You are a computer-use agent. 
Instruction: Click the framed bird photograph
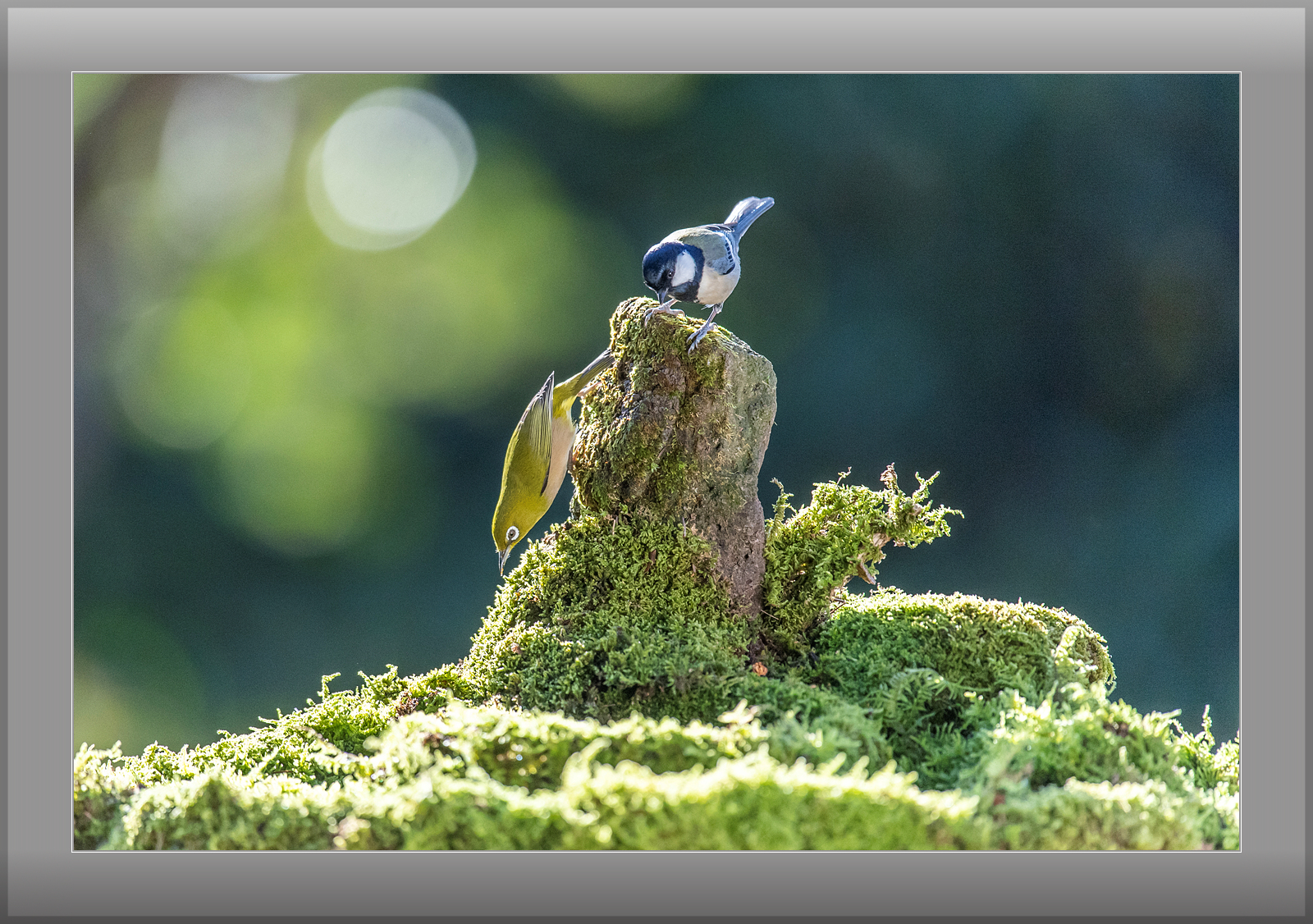[x=656, y=462]
